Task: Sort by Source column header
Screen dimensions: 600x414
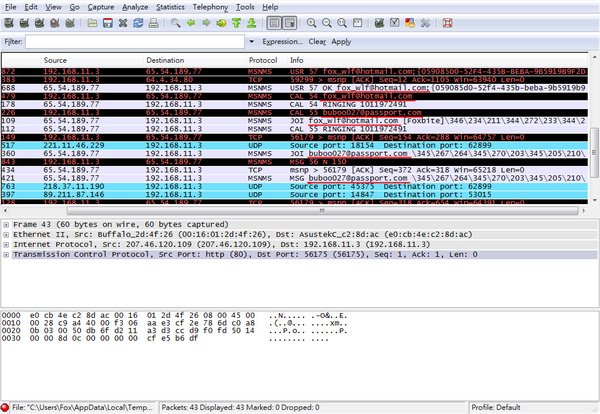Action: click(x=91, y=60)
